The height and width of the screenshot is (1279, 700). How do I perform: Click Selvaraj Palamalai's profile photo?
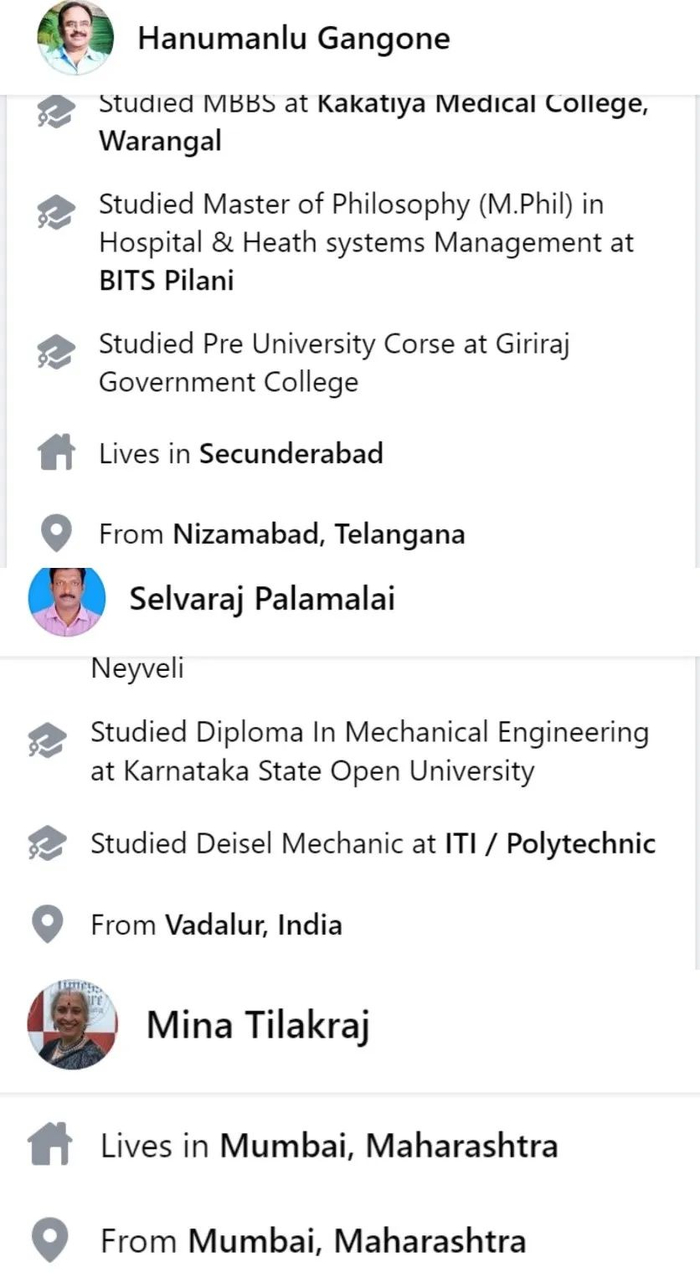pyautogui.click(x=67, y=600)
